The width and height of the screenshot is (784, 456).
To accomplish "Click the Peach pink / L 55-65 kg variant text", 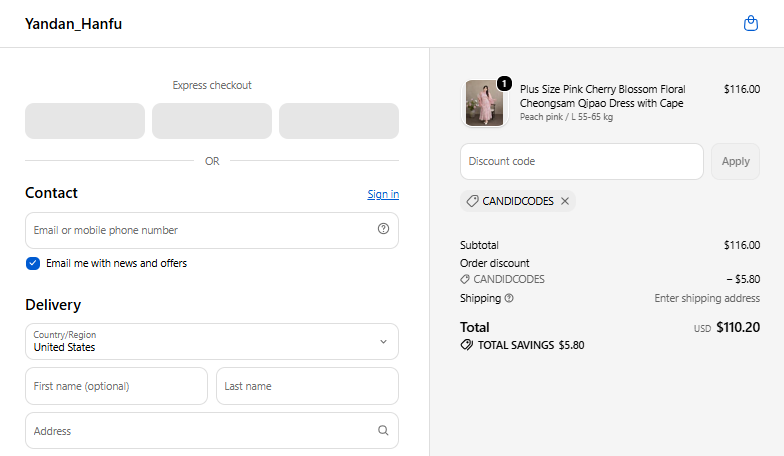I will pyautogui.click(x=566, y=117).
